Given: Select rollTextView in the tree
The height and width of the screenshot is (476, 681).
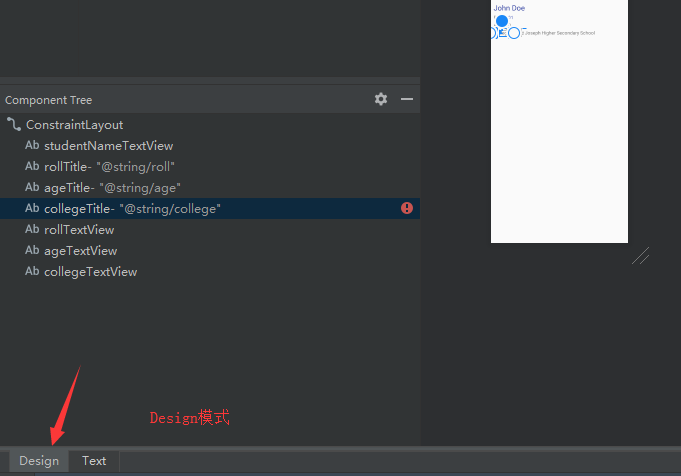Looking at the screenshot, I should click(x=79, y=230).
